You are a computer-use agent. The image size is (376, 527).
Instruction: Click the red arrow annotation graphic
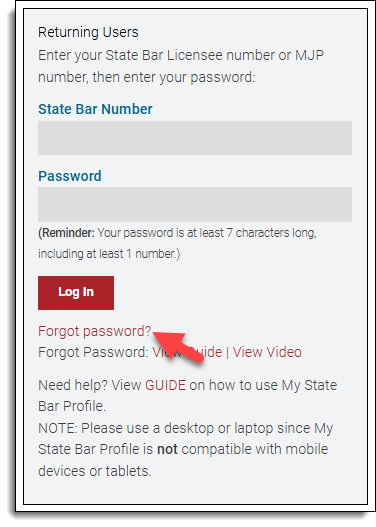point(178,346)
